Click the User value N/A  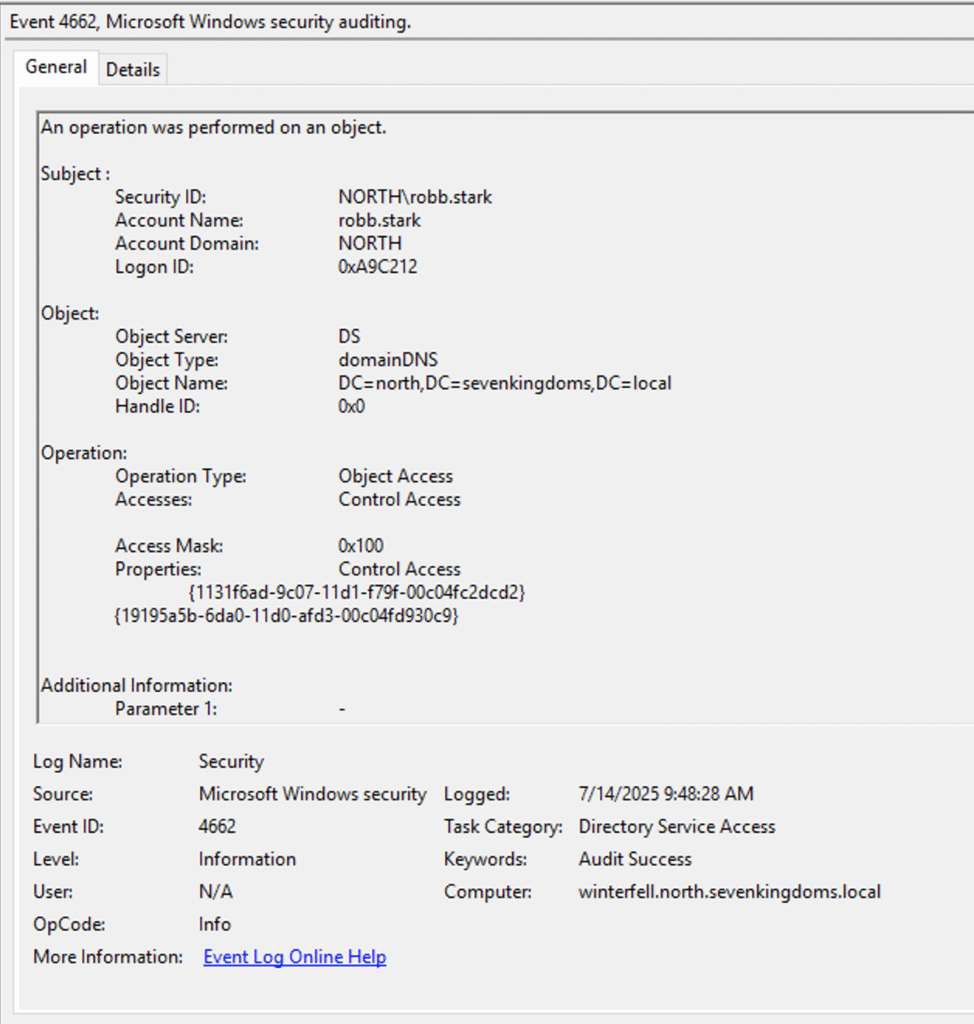tap(216, 891)
